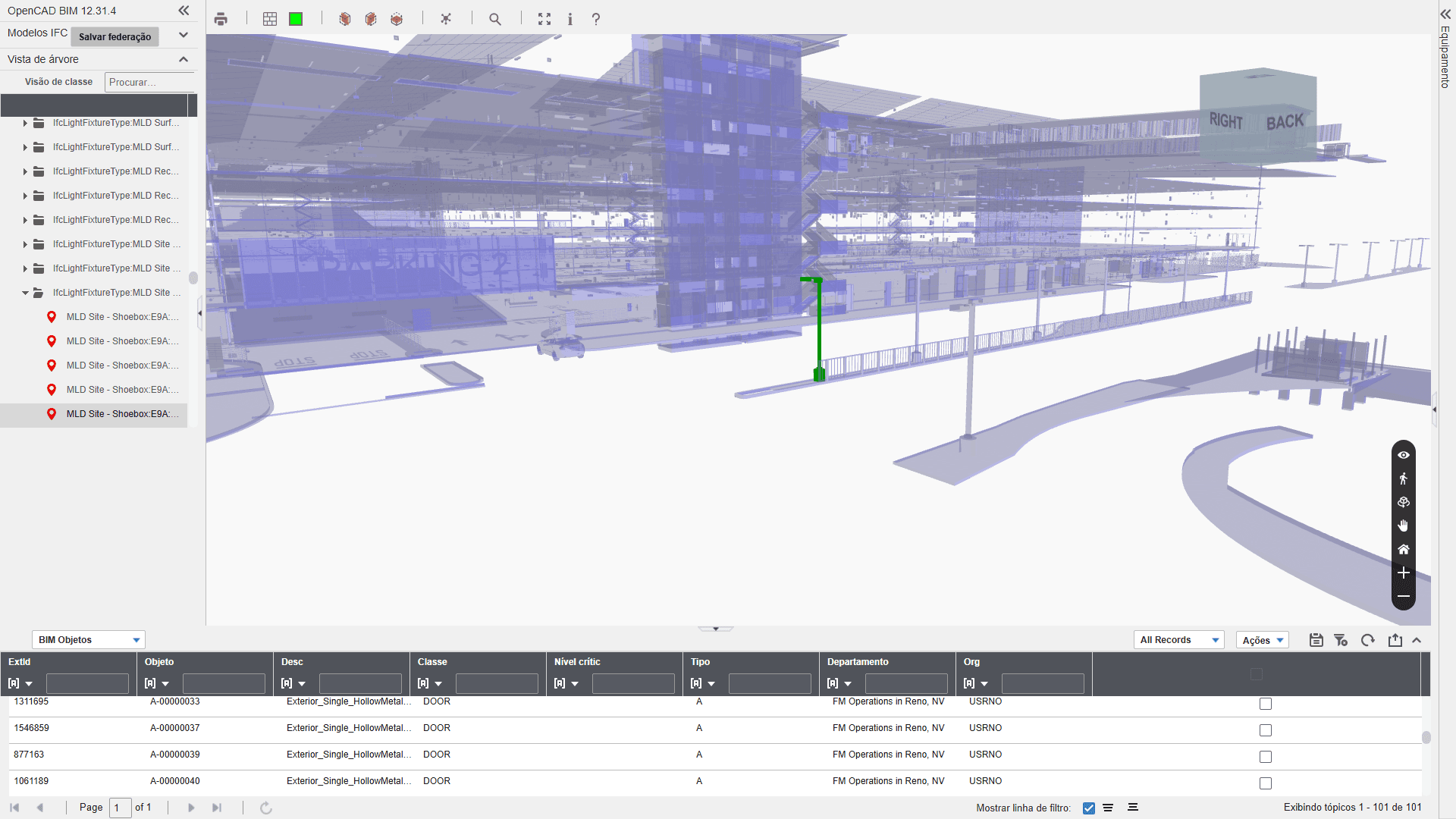This screenshot has width=1456, height=819.
Task: Select the orbit tool icon
Action: coord(1404,502)
